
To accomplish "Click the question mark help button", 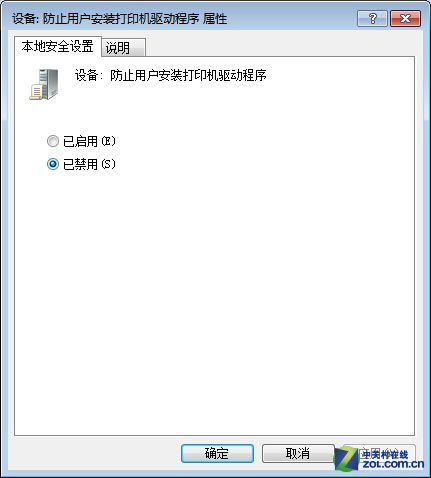I will point(372,18).
